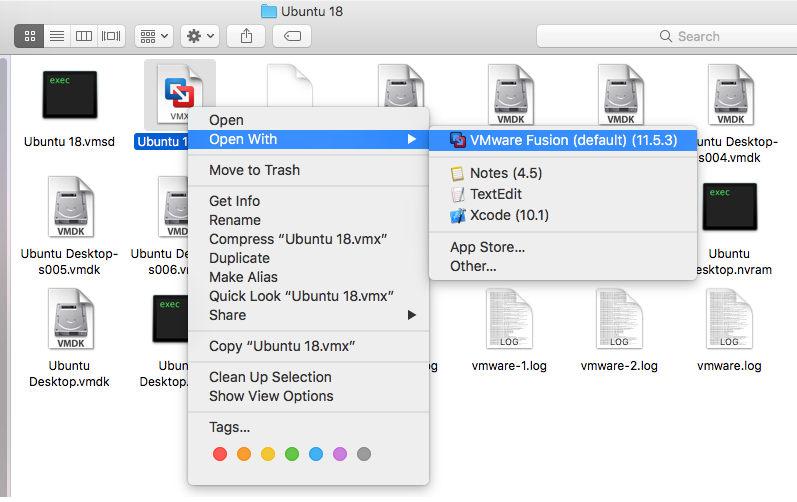Viewport: 797px width, 502px height.
Task: Expand the Open With submenu
Action: [x=308, y=139]
